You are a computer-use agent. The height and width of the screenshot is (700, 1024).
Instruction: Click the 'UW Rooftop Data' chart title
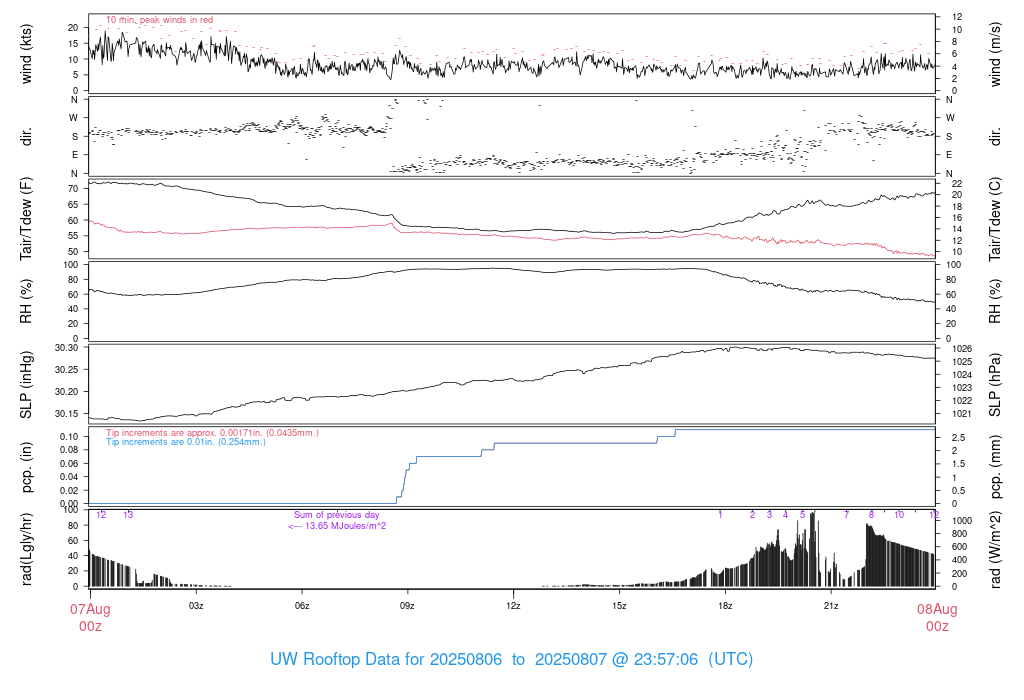point(511,660)
